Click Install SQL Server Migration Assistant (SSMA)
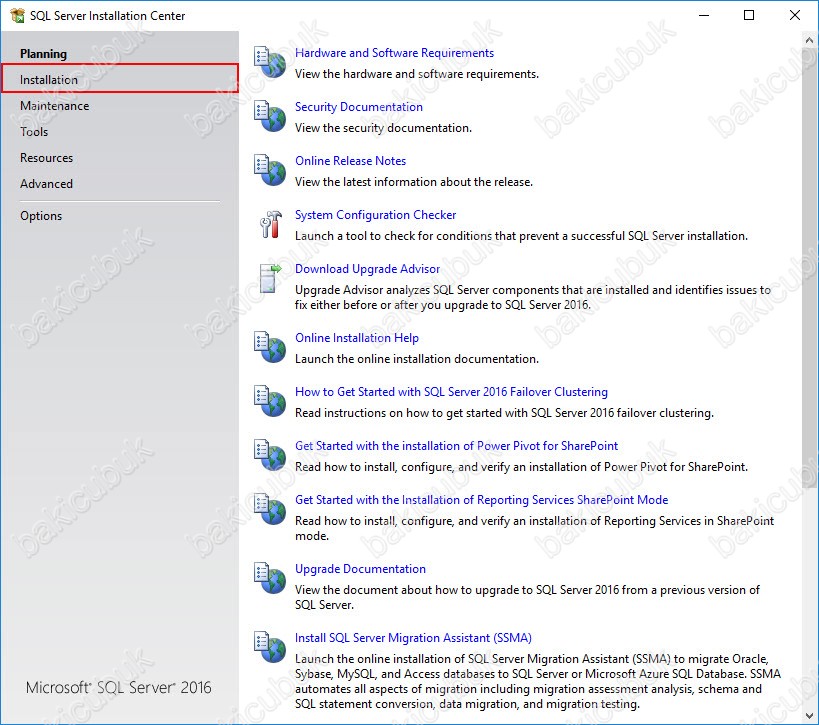The image size is (819, 725). pos(413,638)
